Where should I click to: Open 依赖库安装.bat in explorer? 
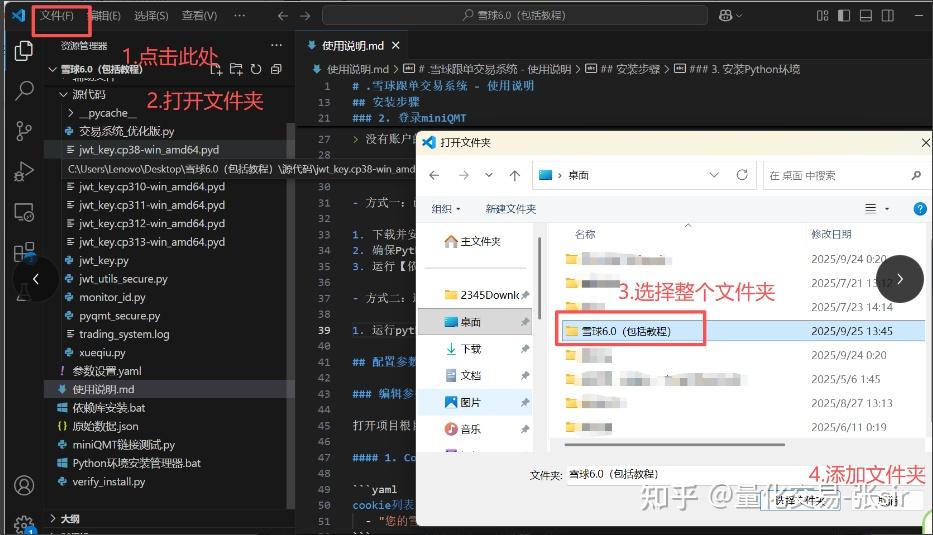[109, 408]
